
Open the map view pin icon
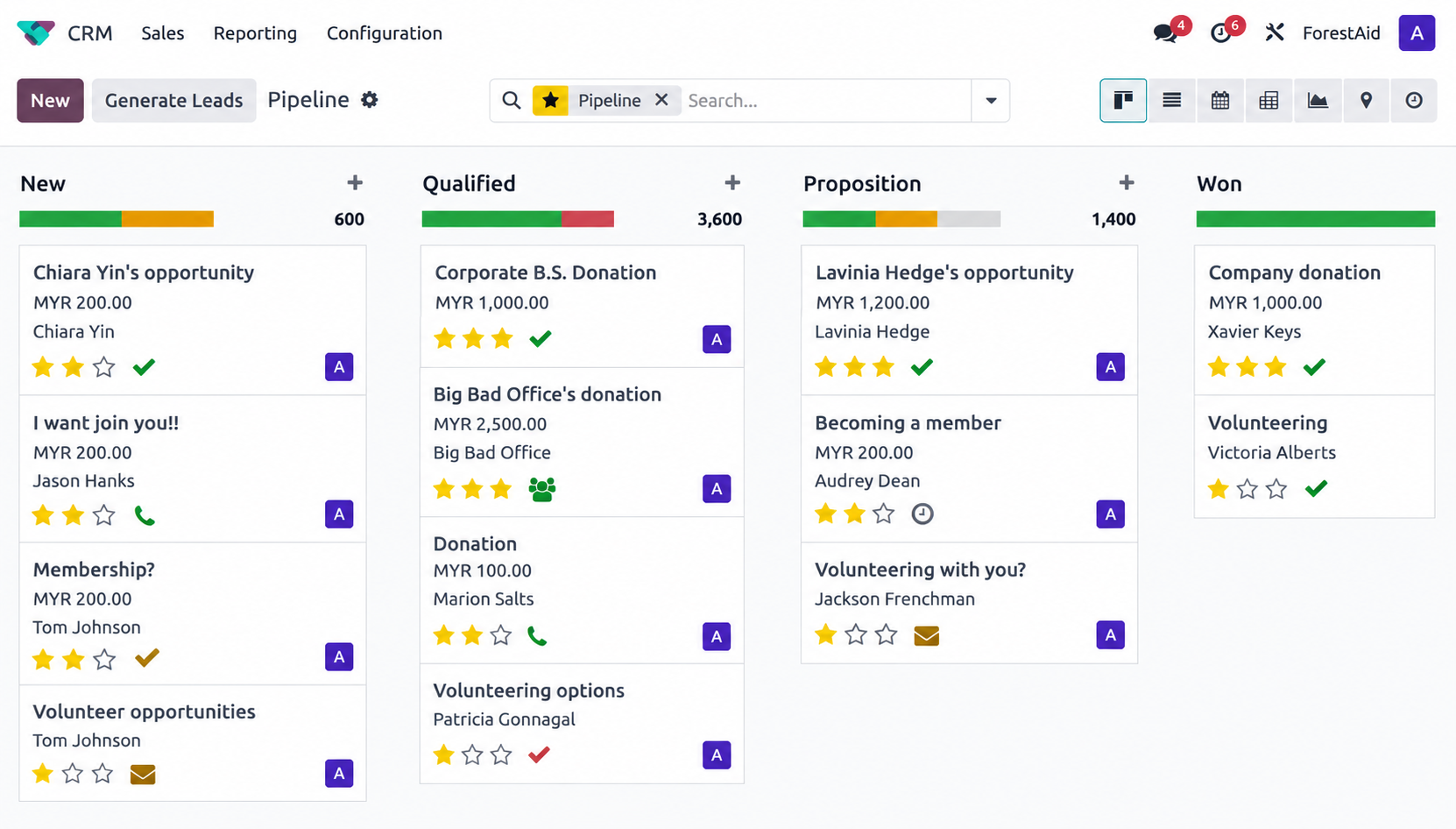click(x=1366, y=101)
